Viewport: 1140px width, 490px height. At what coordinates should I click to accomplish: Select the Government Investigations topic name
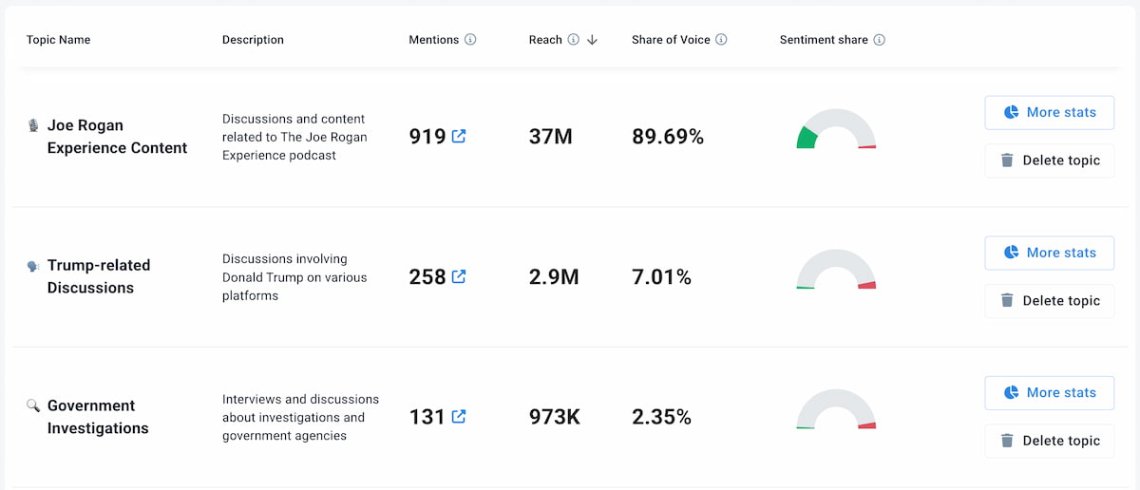click(x=97, y=417)
